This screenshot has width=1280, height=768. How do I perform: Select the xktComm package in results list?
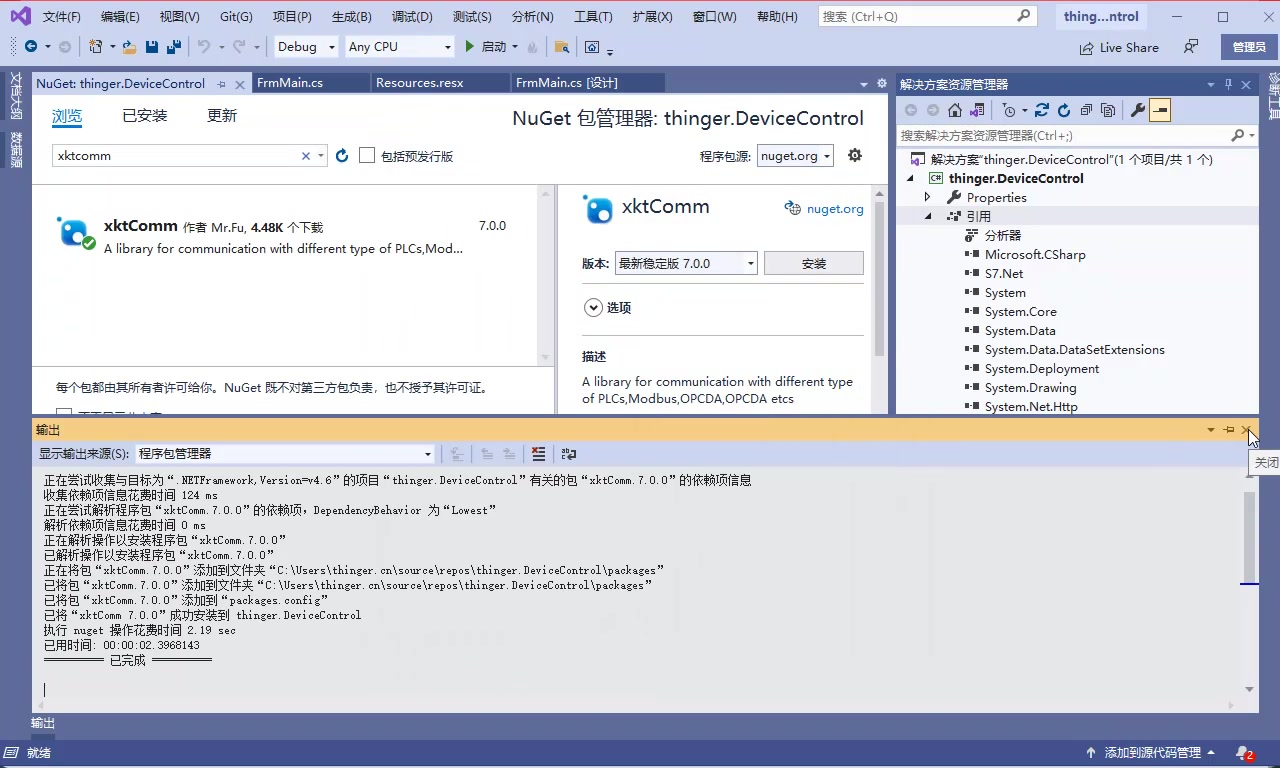pyautogui.click(x=285, y=236)
